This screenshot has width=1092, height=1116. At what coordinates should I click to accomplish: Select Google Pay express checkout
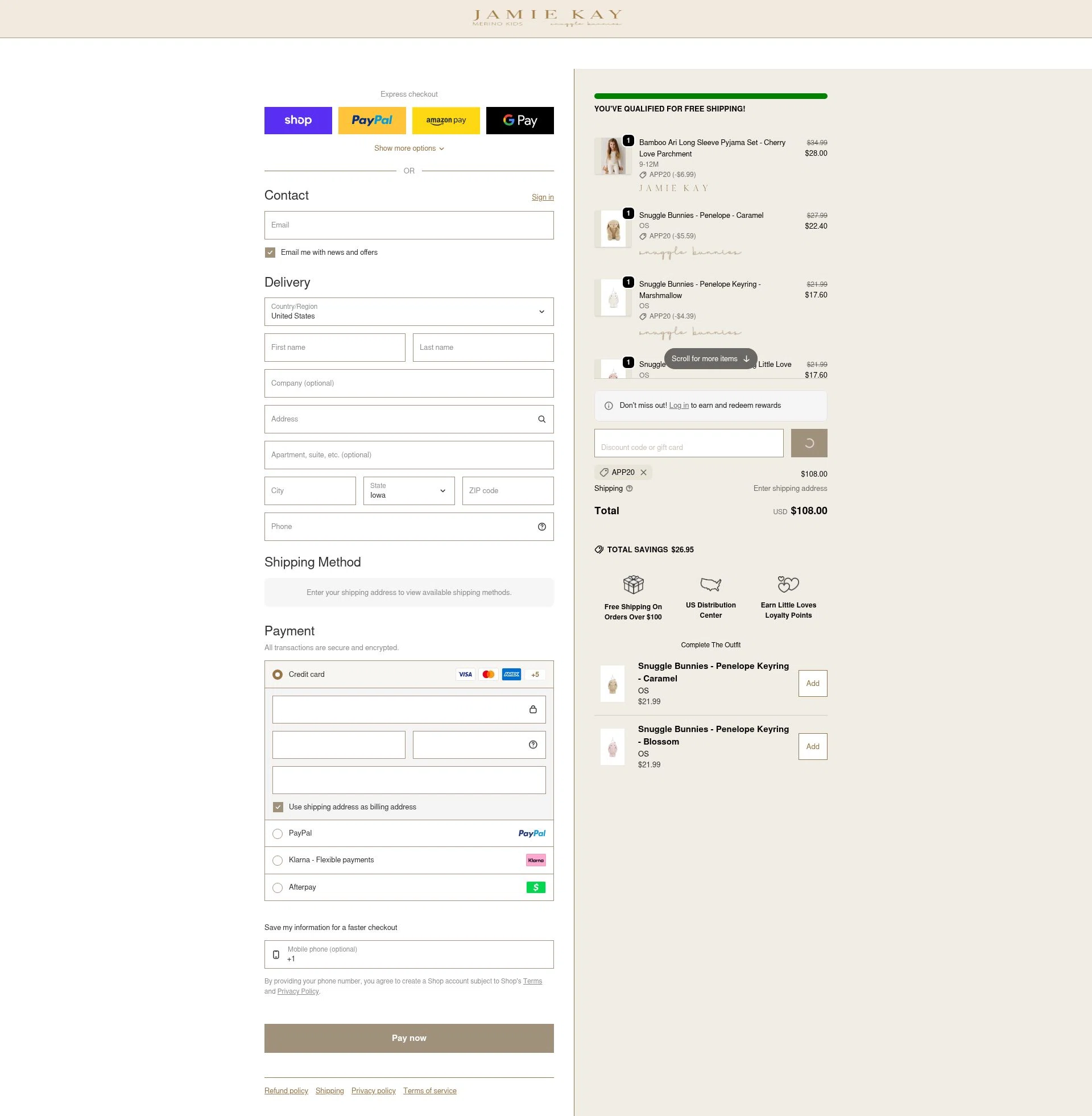pos(520,121)
